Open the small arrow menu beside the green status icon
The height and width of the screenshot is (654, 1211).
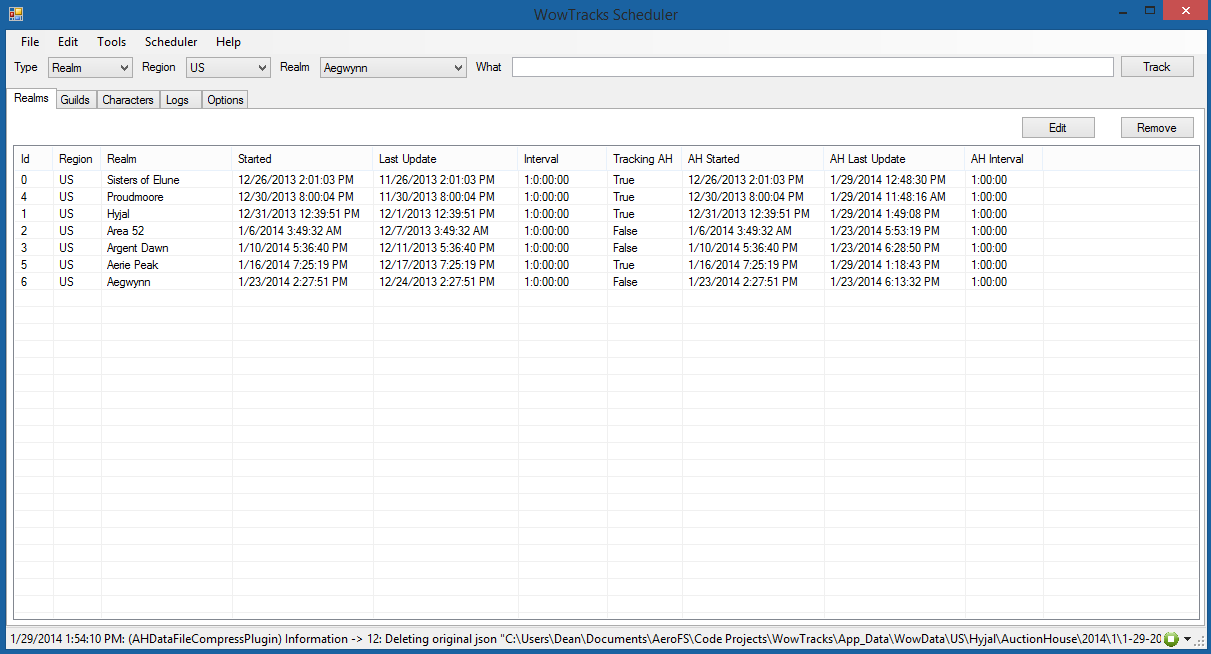coord(1187,639)
